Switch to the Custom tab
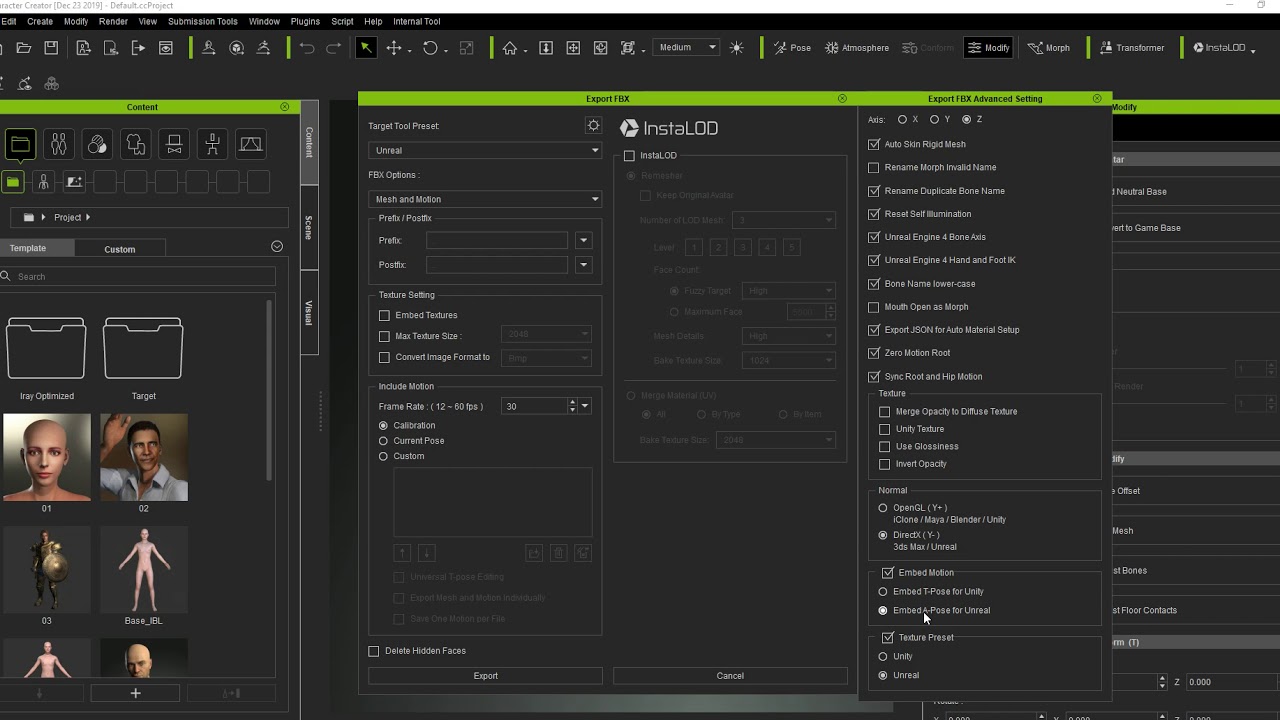 (x=120, y=249)
